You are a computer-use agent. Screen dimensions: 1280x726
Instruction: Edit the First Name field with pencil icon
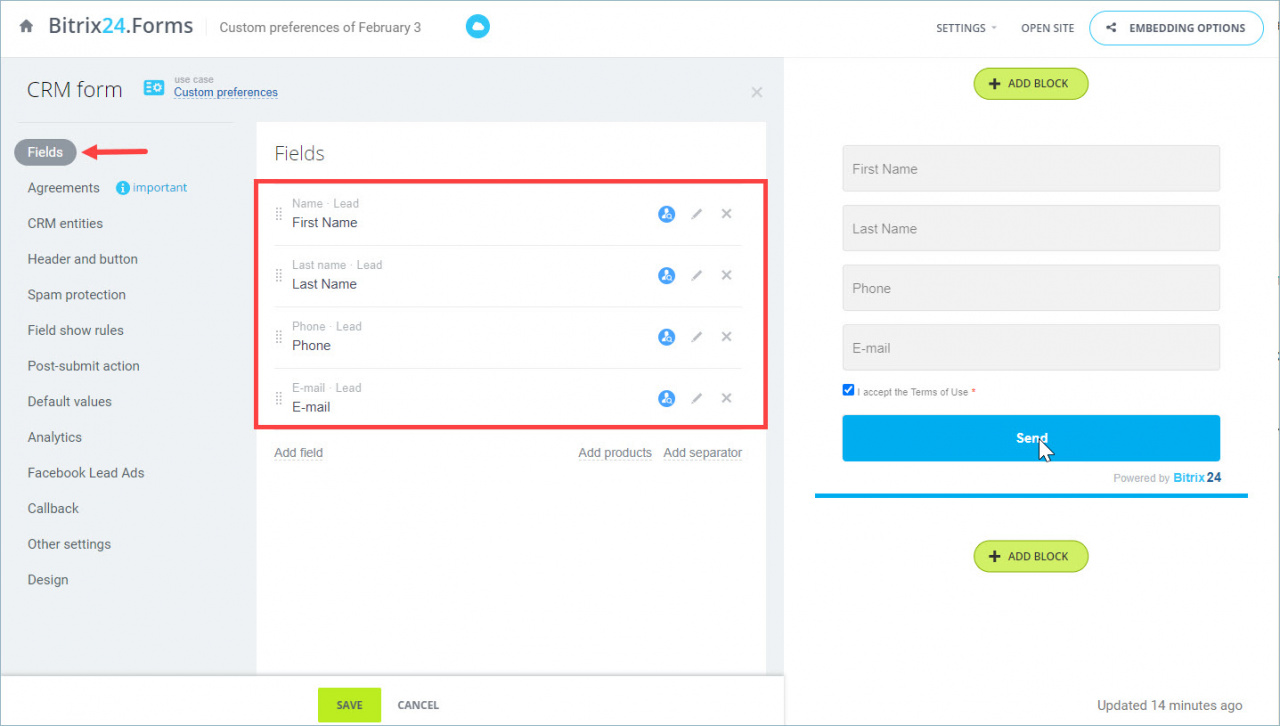coord(697,214)
